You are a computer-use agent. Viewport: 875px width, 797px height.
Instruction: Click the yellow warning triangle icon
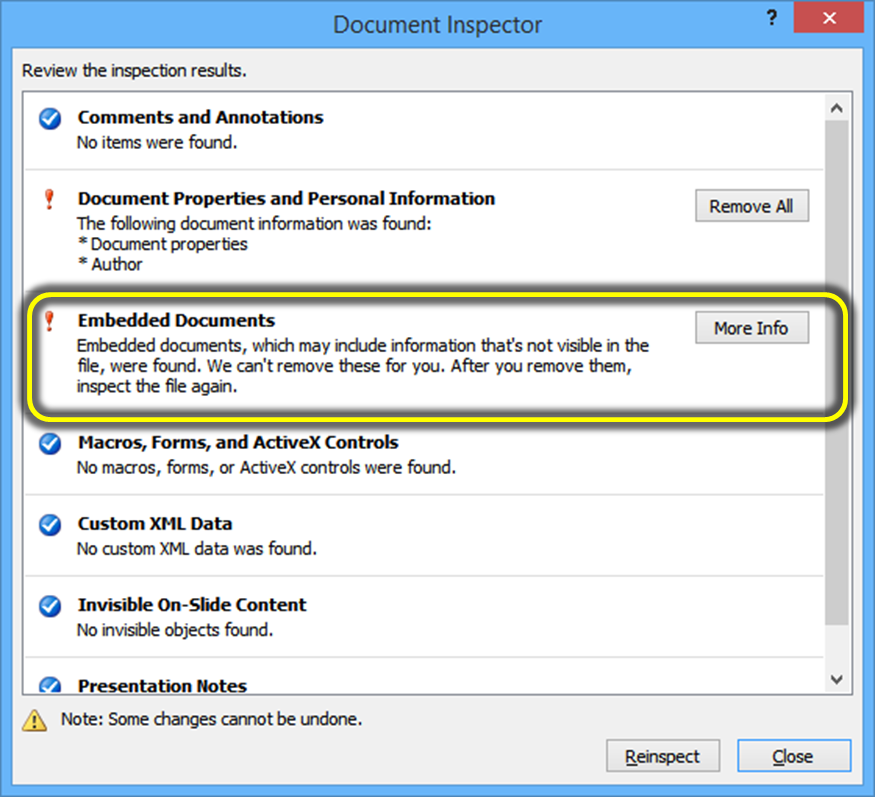click(35, 719)
